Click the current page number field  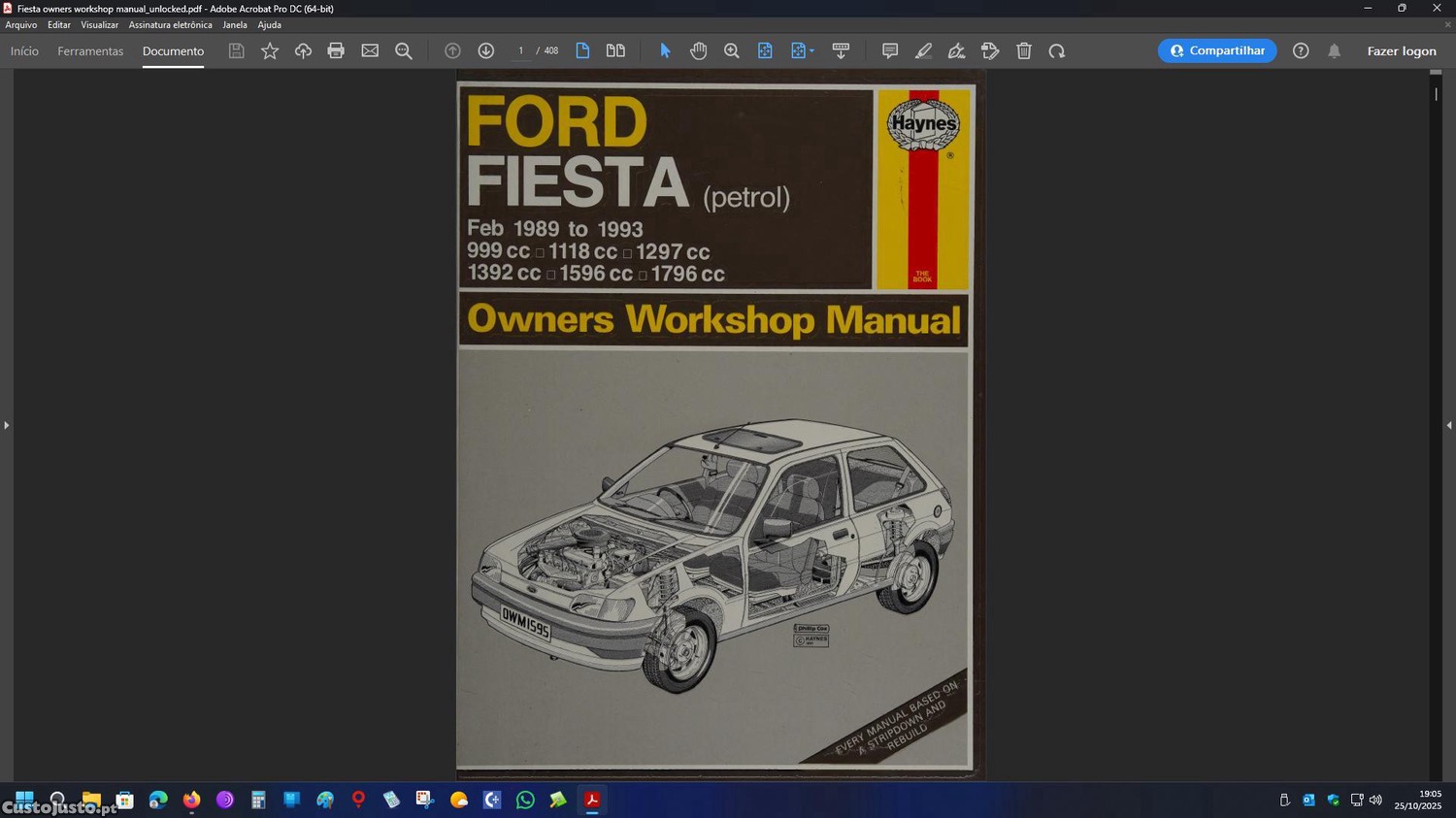coord(521,50)
